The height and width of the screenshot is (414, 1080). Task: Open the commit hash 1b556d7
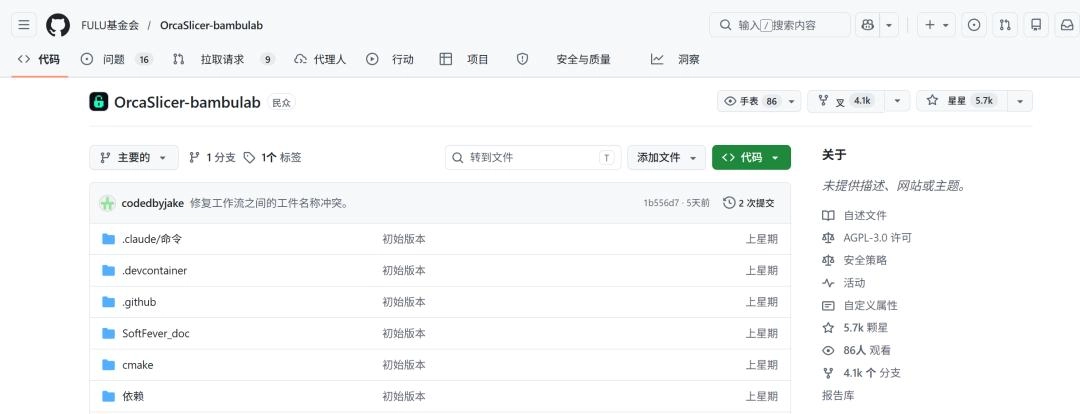point(661,203)
